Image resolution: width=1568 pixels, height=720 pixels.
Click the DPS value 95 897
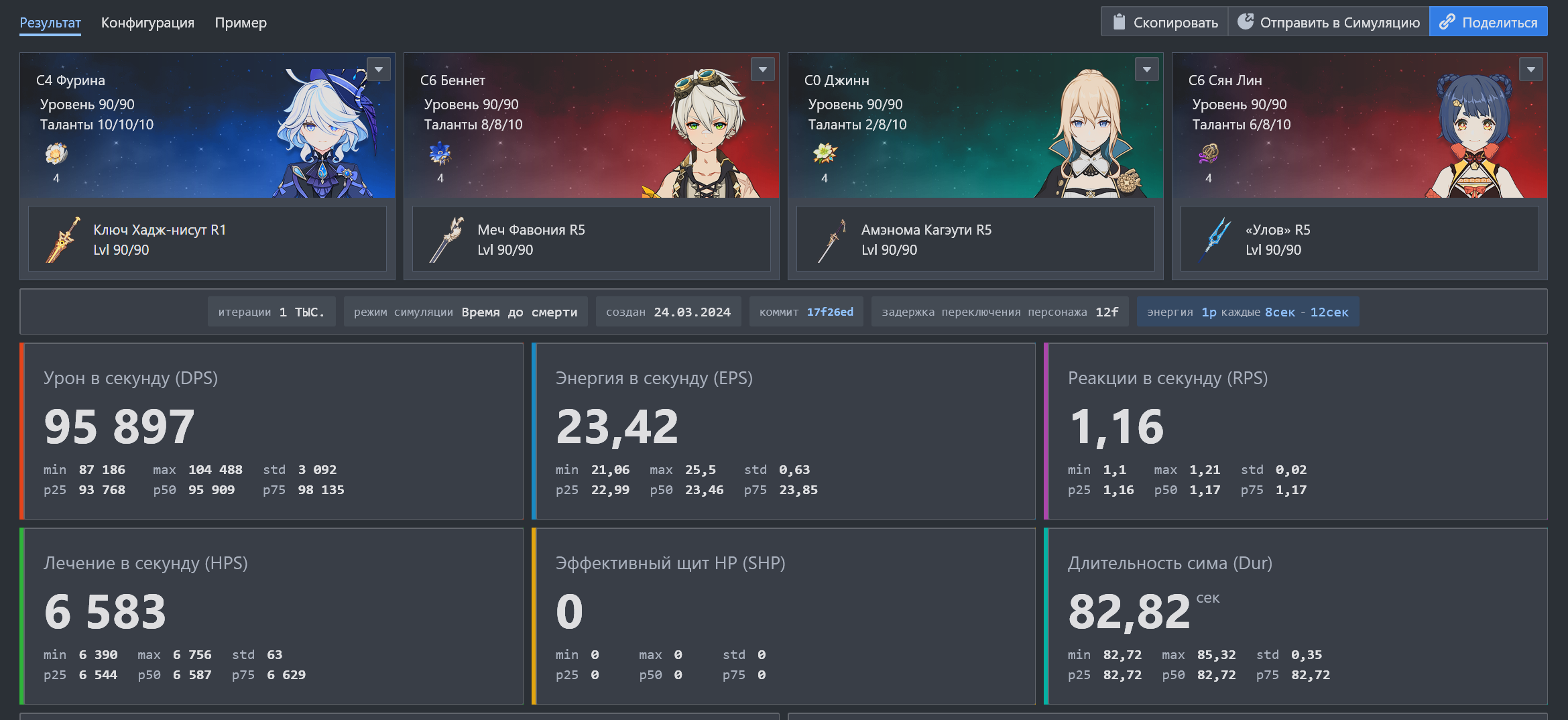[x=119, y=426]
